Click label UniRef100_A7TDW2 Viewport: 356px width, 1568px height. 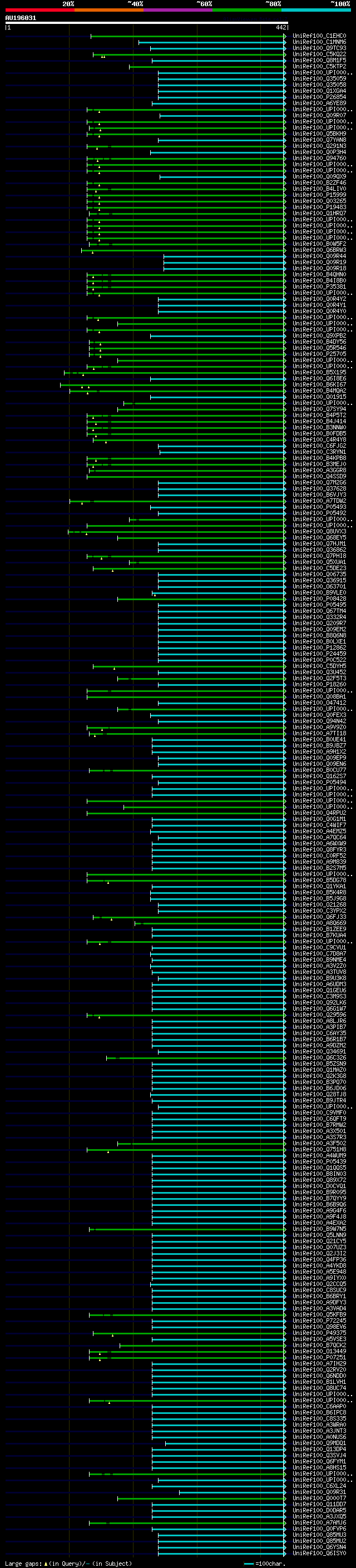[319, 501]
